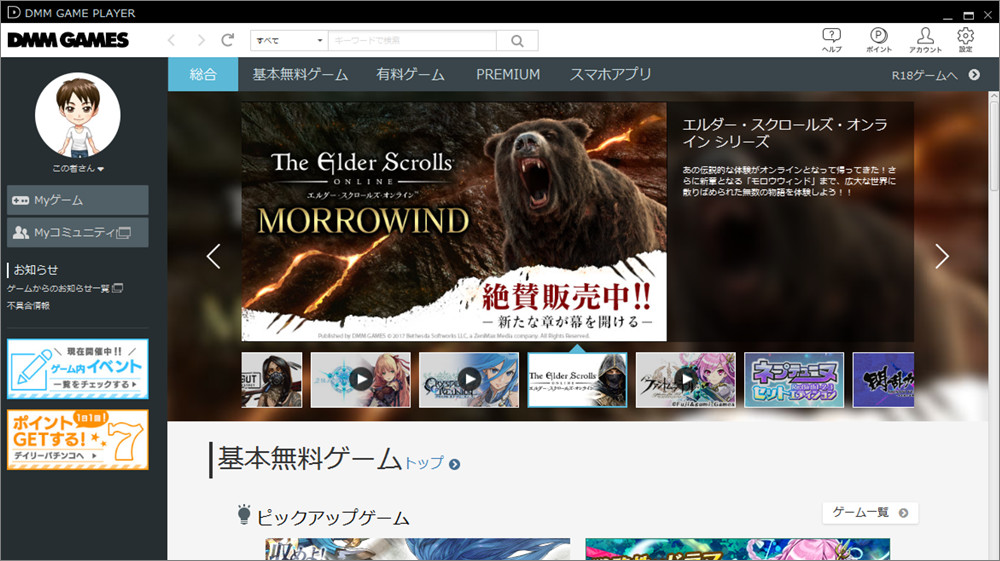Click the ゲーム一覧 button
The height and width of the screenshot is (561, 1000).
click(x=871, y=513)
